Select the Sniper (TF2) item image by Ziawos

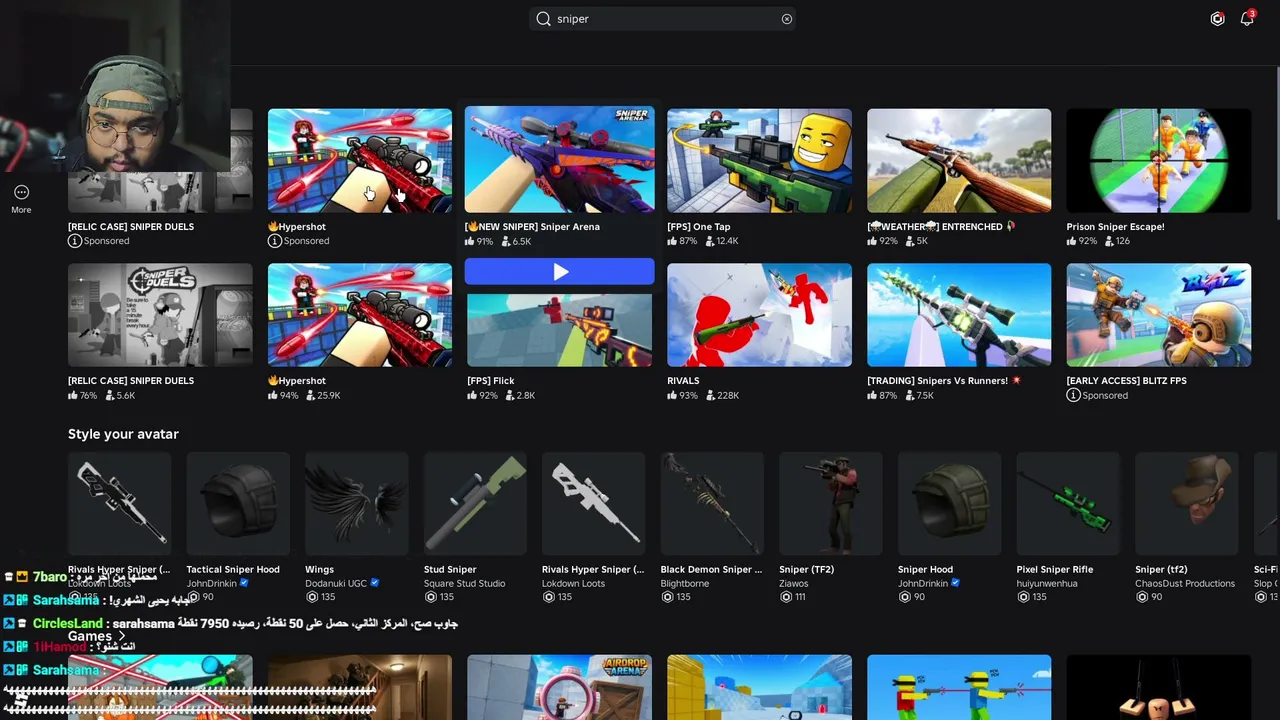(x=831, y=504)
